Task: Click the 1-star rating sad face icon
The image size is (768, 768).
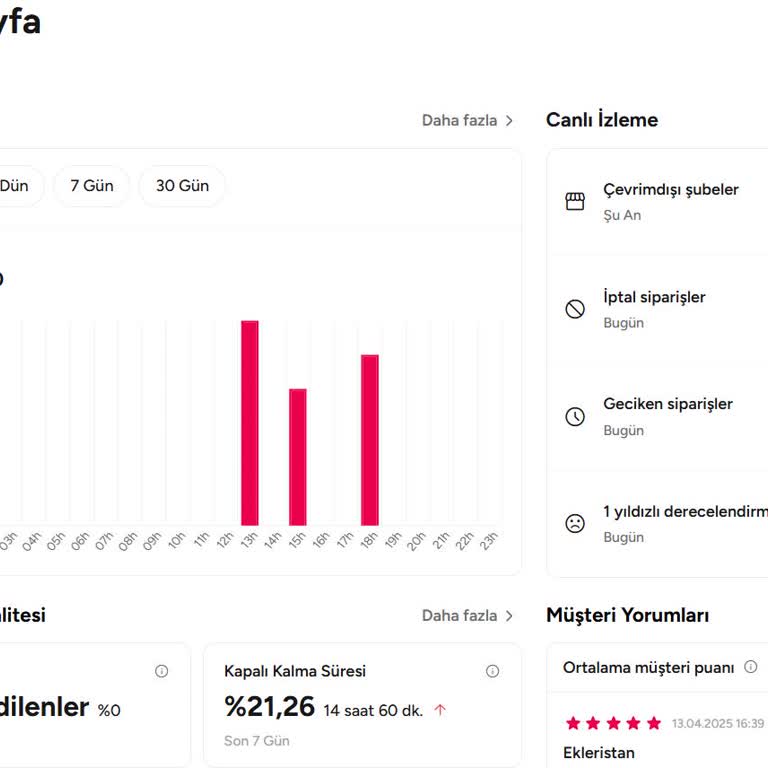Action: 575,523
